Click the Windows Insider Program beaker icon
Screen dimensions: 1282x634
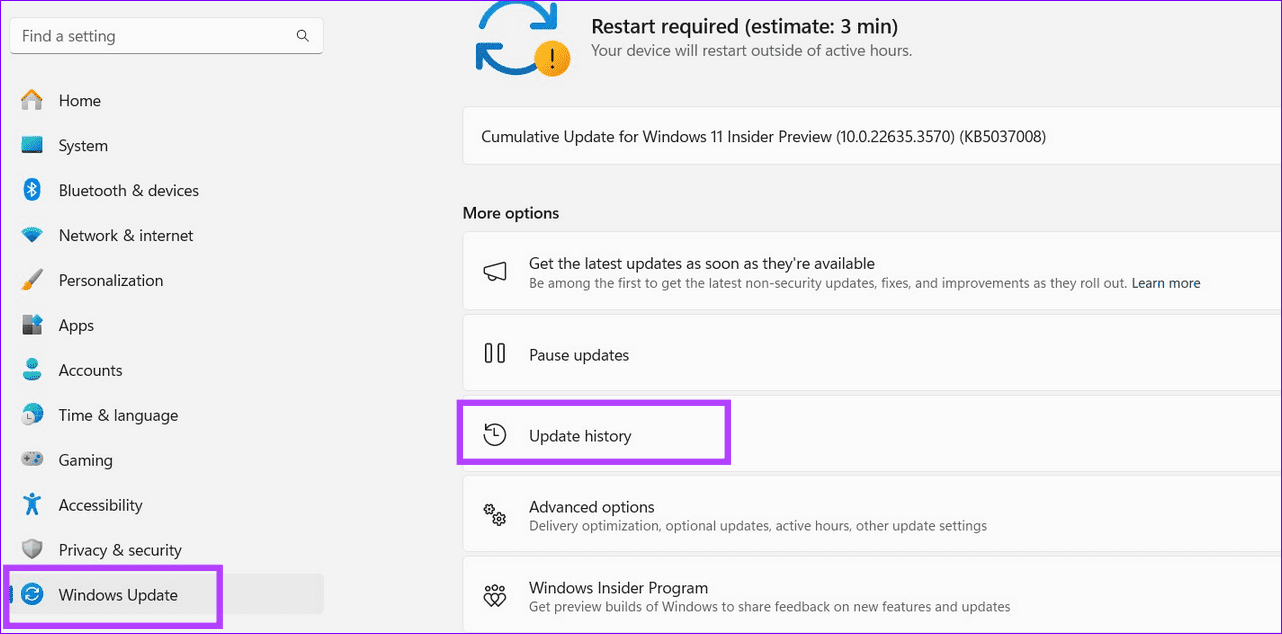pos(495,595)
